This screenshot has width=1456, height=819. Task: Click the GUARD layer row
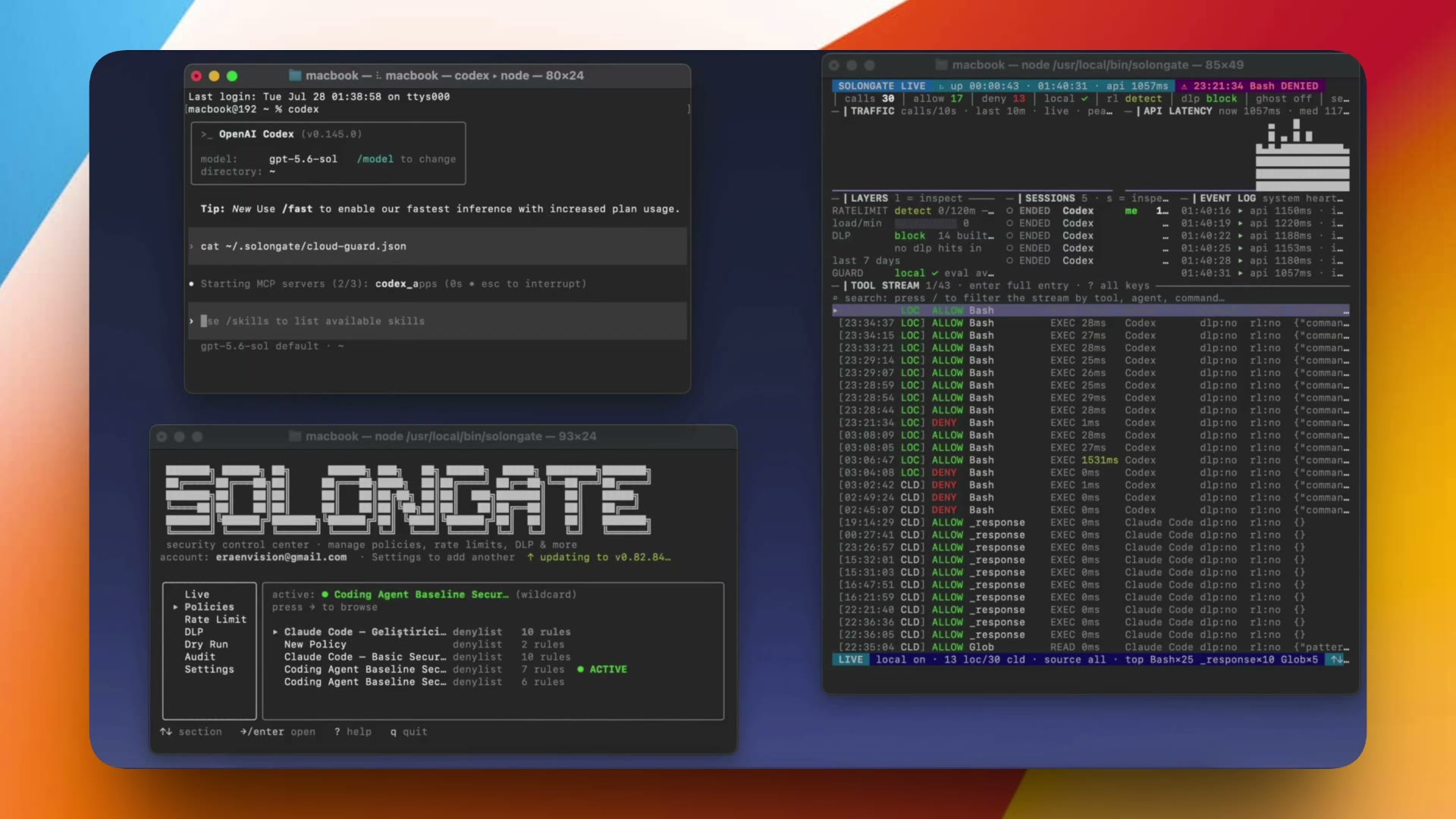click(913, 273)
